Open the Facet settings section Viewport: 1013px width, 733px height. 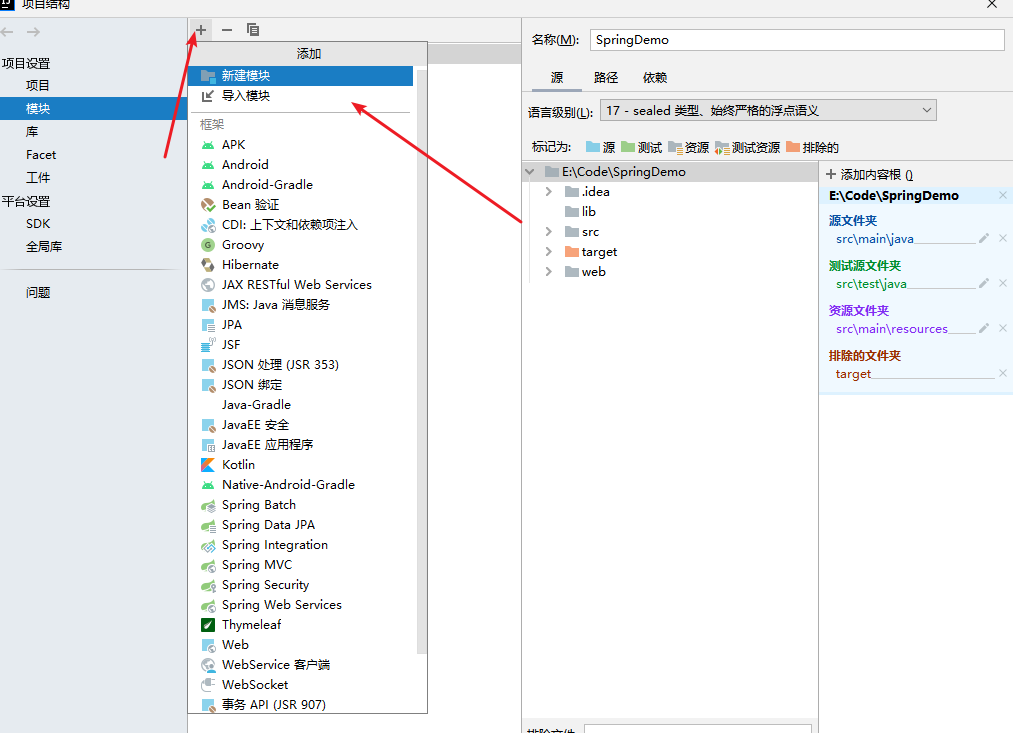[41, 155]
